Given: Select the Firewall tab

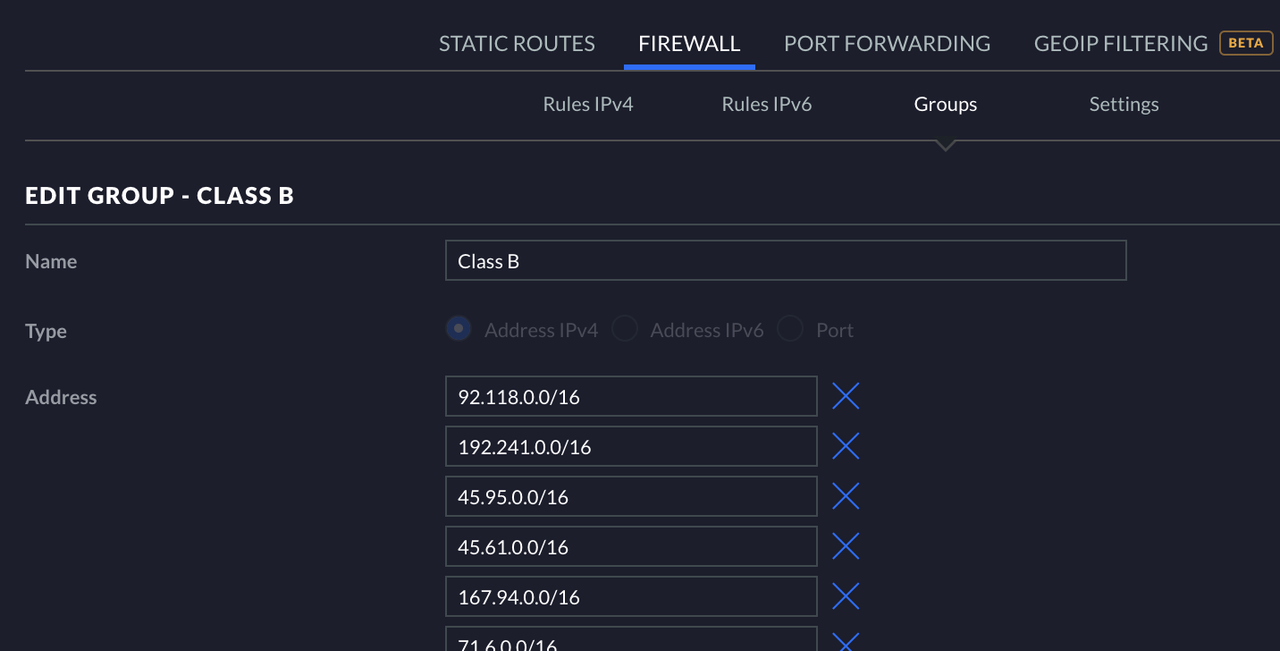Looking at the screenshot, I should (x=689, y=44).
